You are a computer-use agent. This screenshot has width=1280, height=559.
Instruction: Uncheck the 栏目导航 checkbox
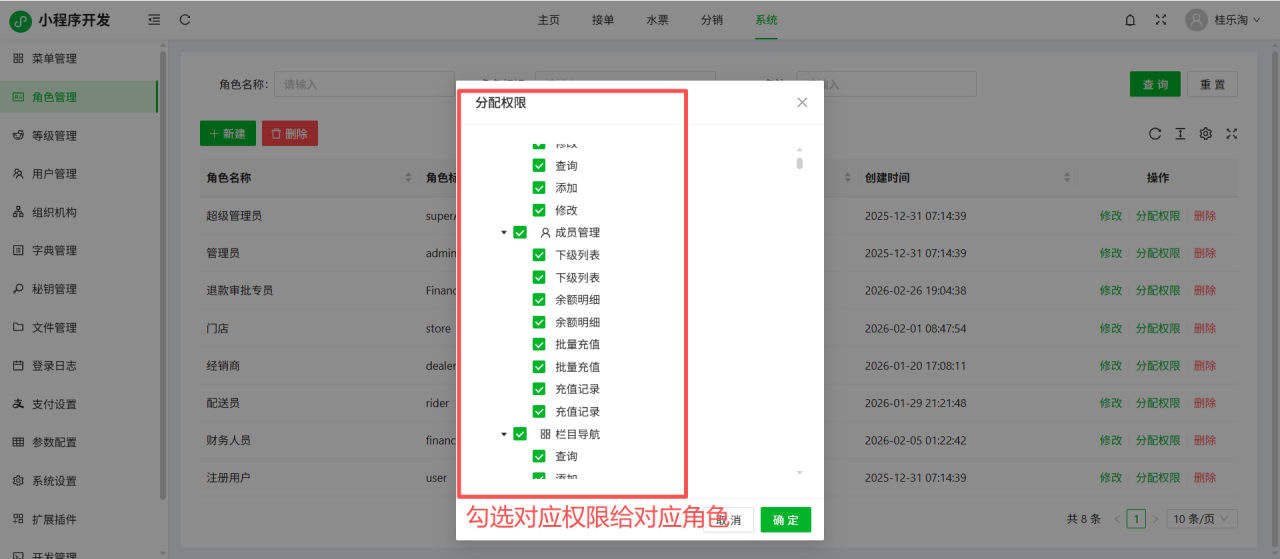point(520,434)
